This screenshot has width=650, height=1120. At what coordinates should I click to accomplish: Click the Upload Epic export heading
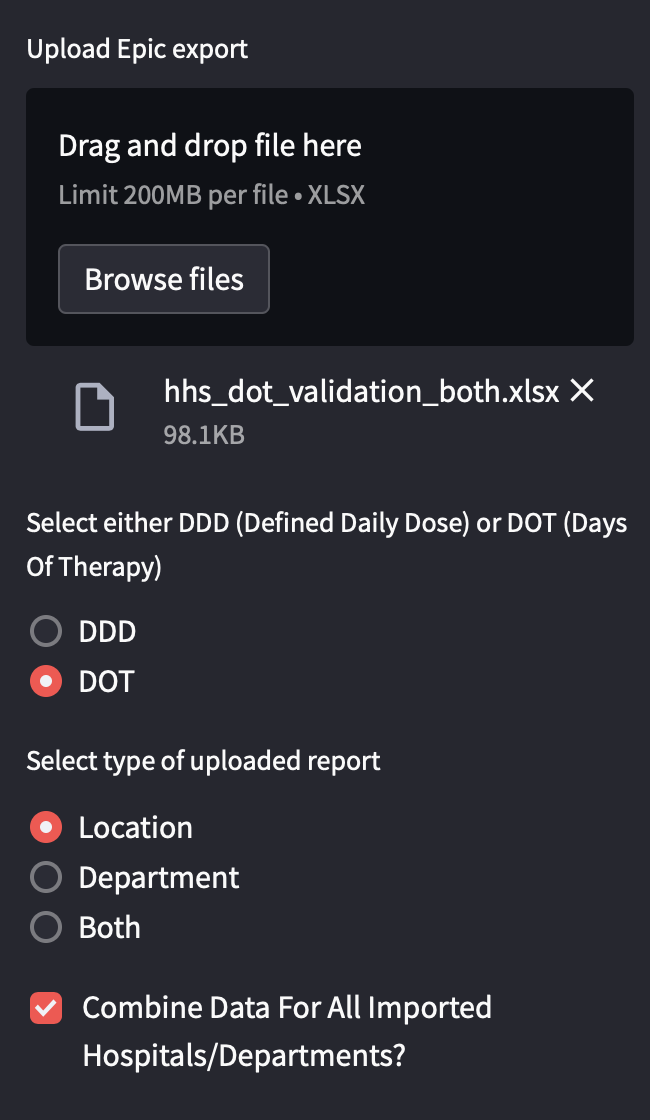138,48
